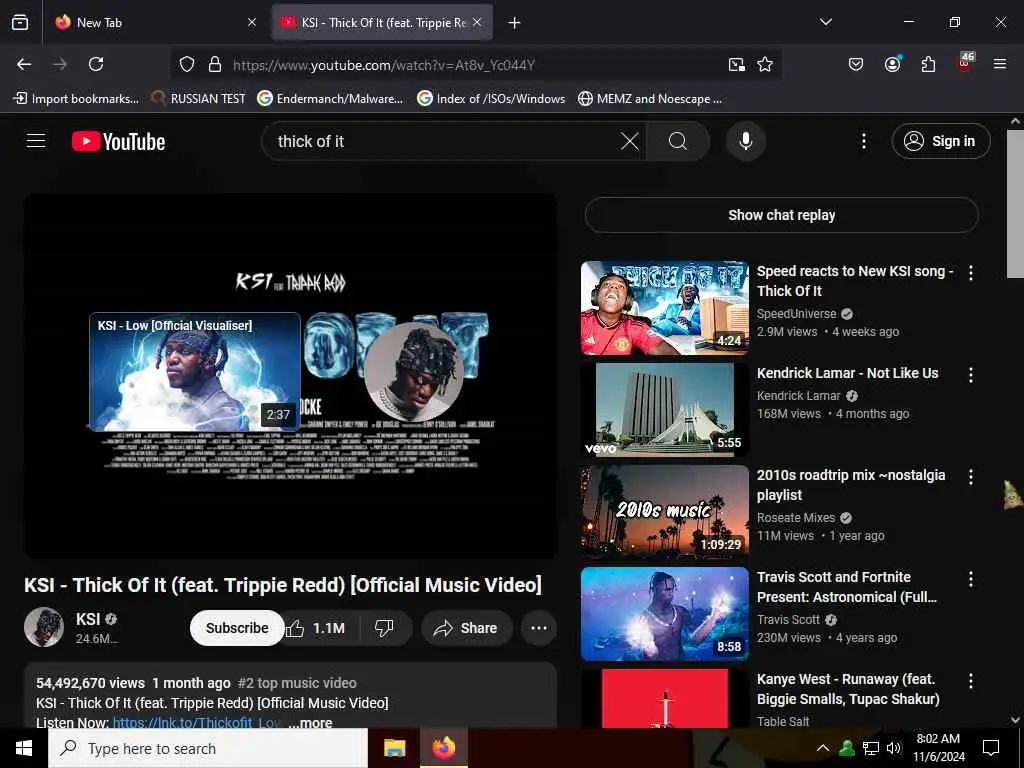
Task: Open Travis Scott Astronomical thumbnail
Action: (665, 613)
